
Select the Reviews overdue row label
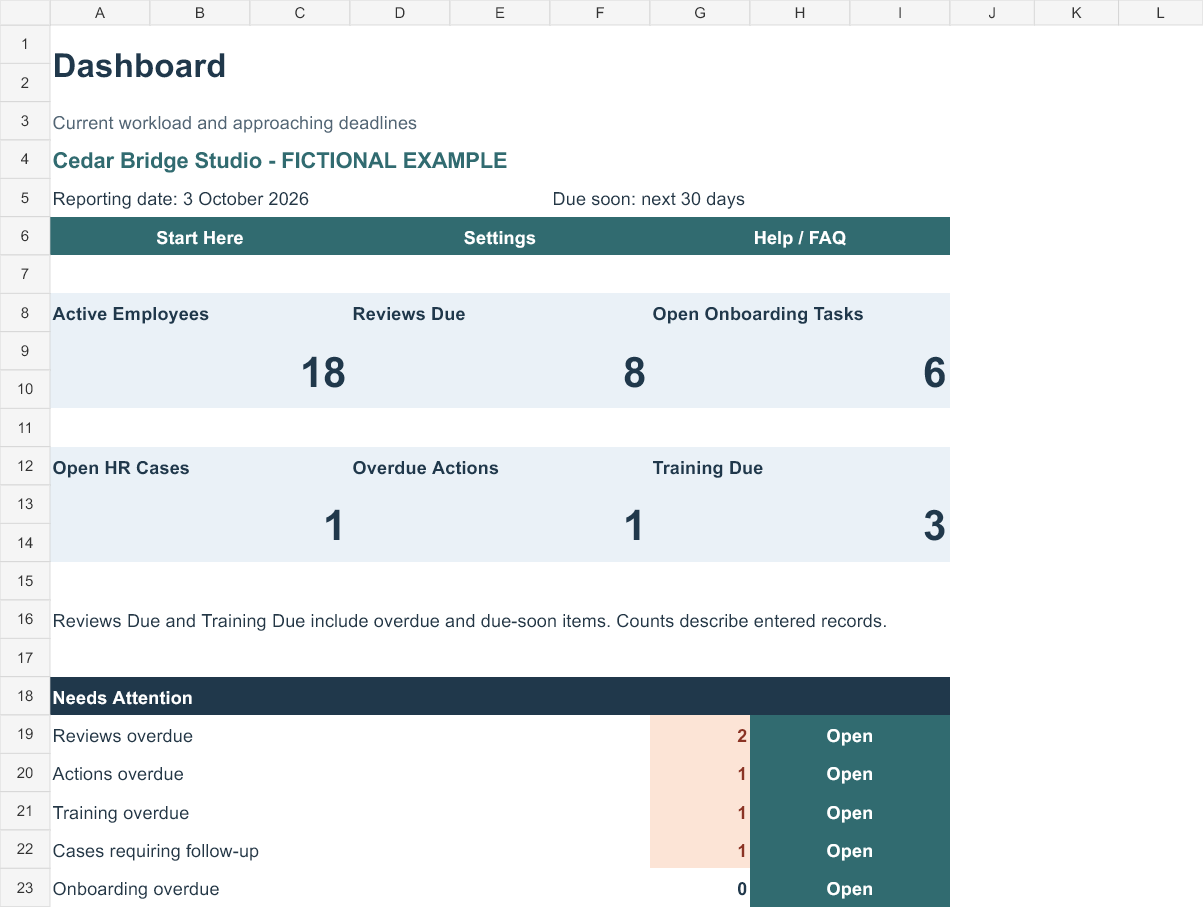123,736
